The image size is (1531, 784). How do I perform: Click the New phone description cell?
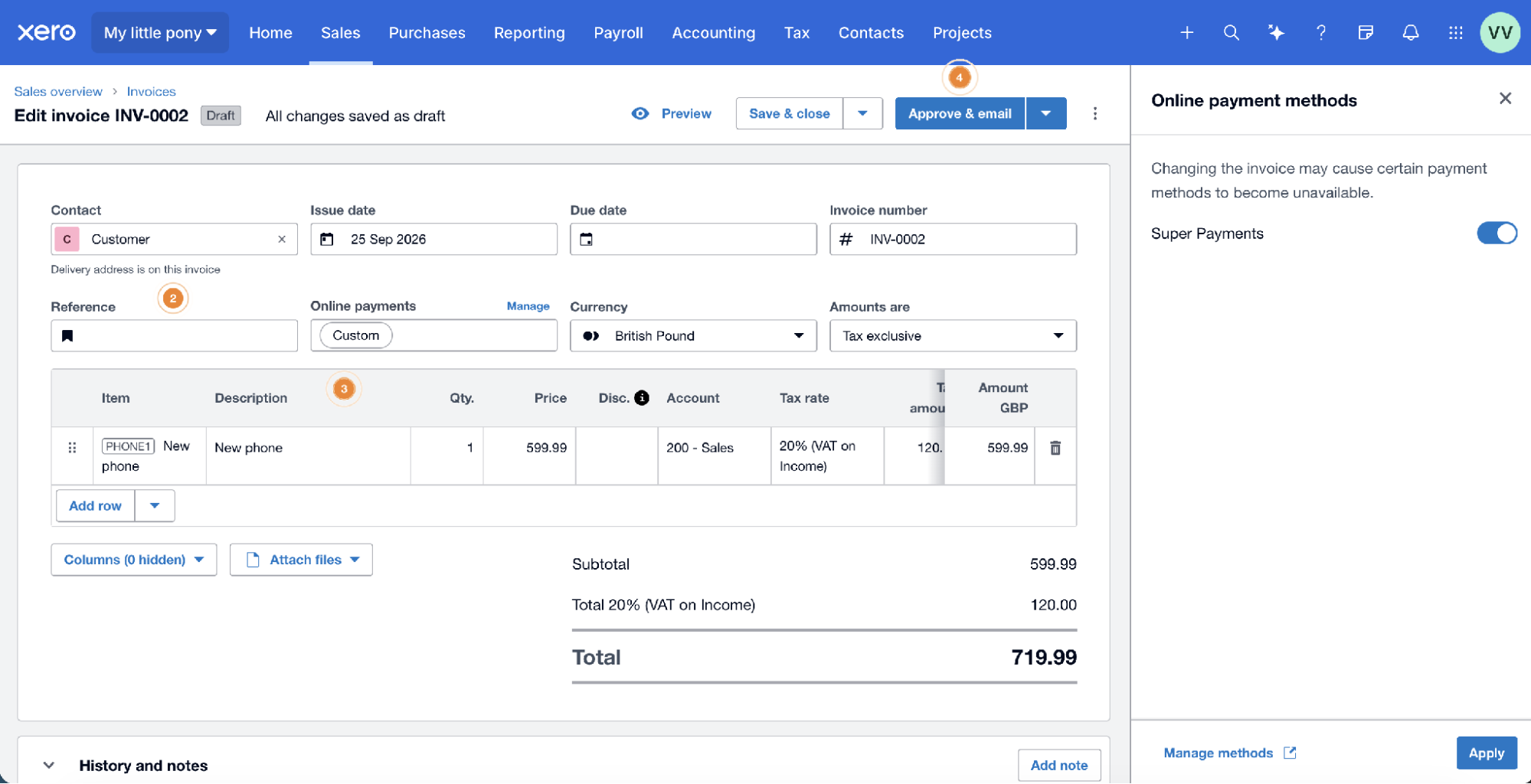(308, 456)
